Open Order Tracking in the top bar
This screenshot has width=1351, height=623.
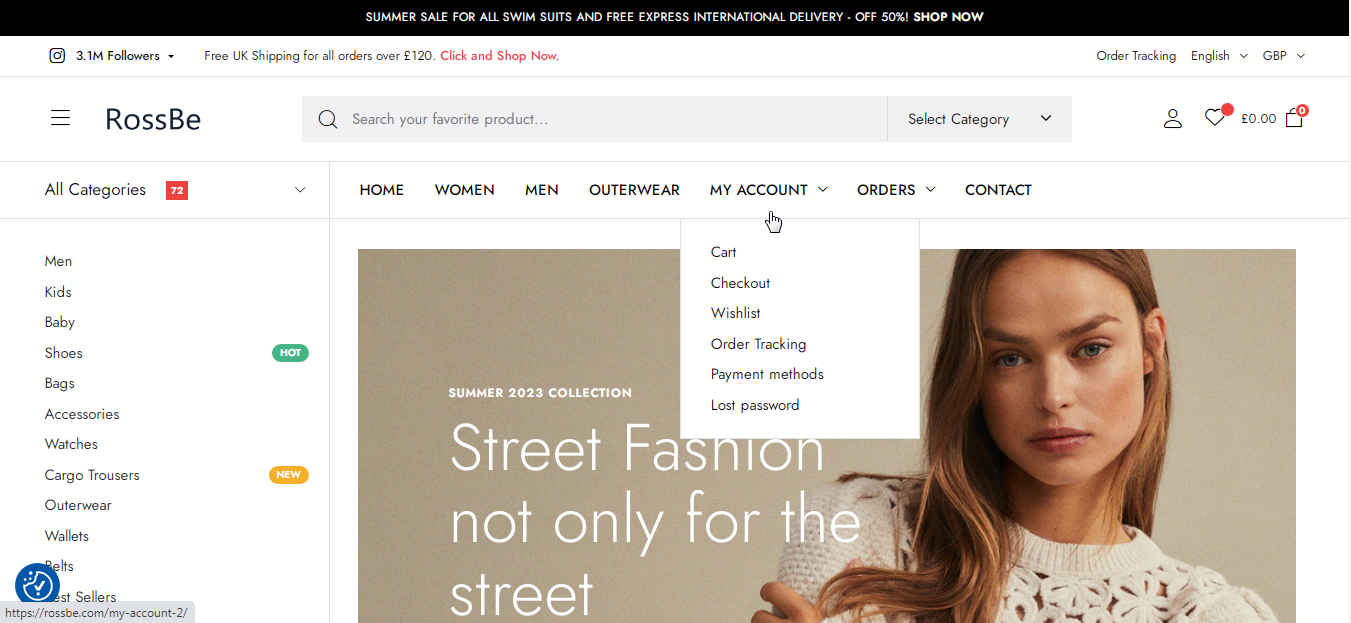[x=1136, y=56]
